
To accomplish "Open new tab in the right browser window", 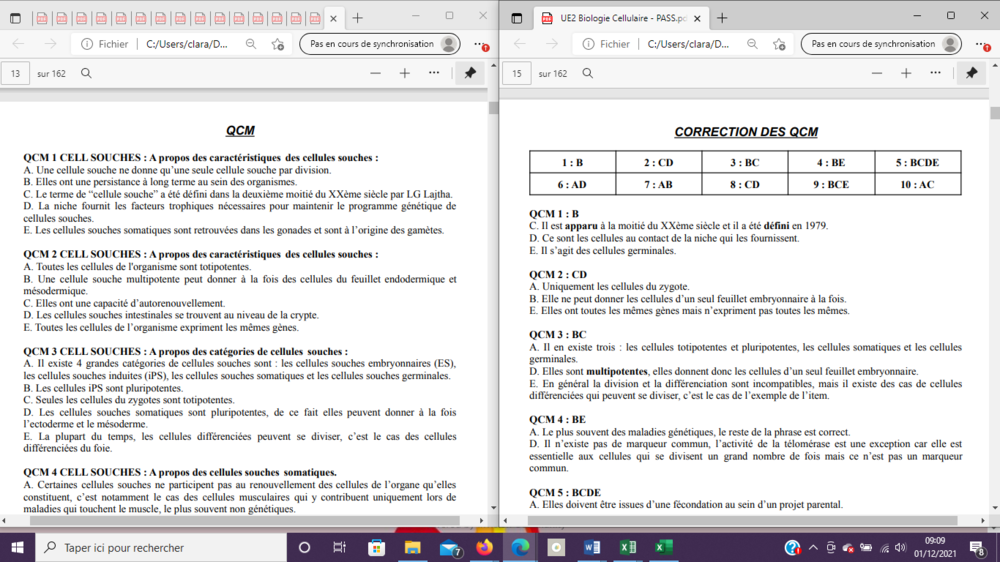I will pyautogui.click(x=722, y=18).
